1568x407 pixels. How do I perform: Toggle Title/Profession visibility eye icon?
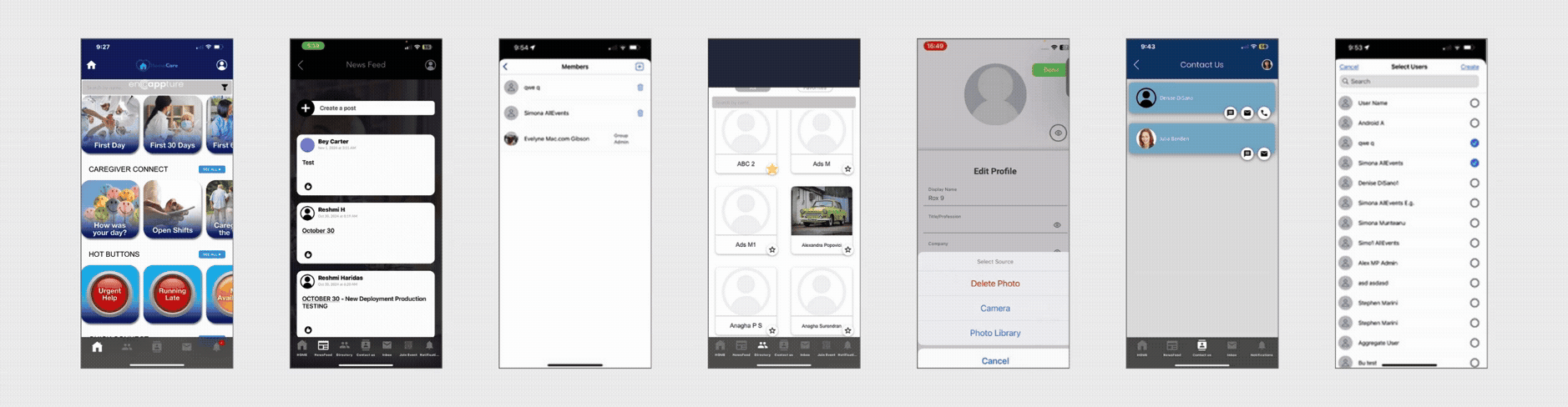pyautogui.click(x=1057, y=225)
